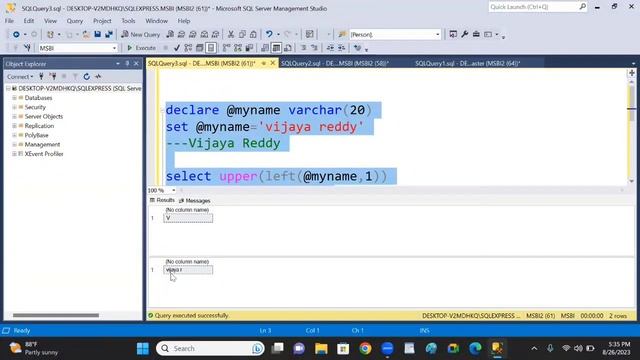Screen dimensions: 640x360
Task: Switch to the Messages results tab
Action: point(195,201)
